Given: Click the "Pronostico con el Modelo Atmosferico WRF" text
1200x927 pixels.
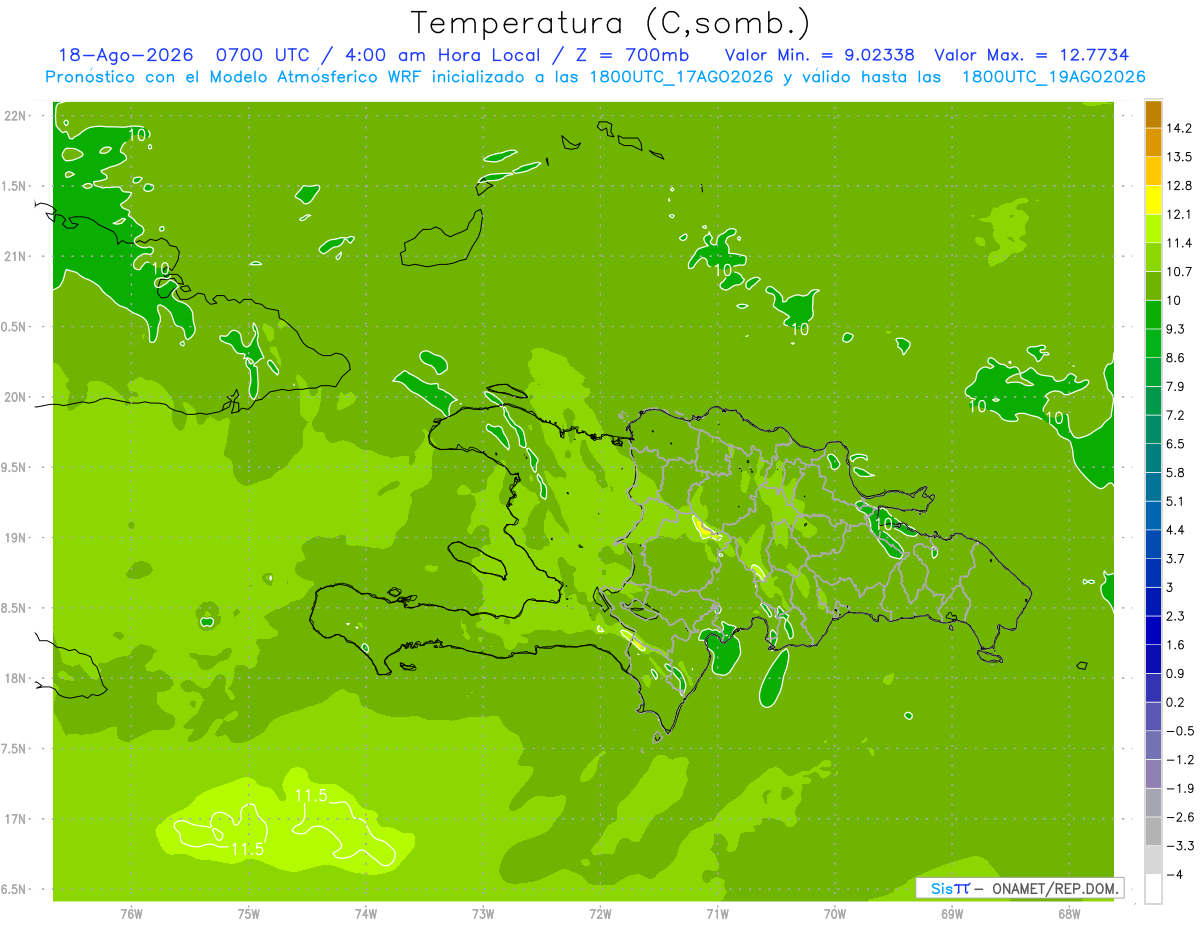Looking at the screenshot, I should (x=234, y=77).
